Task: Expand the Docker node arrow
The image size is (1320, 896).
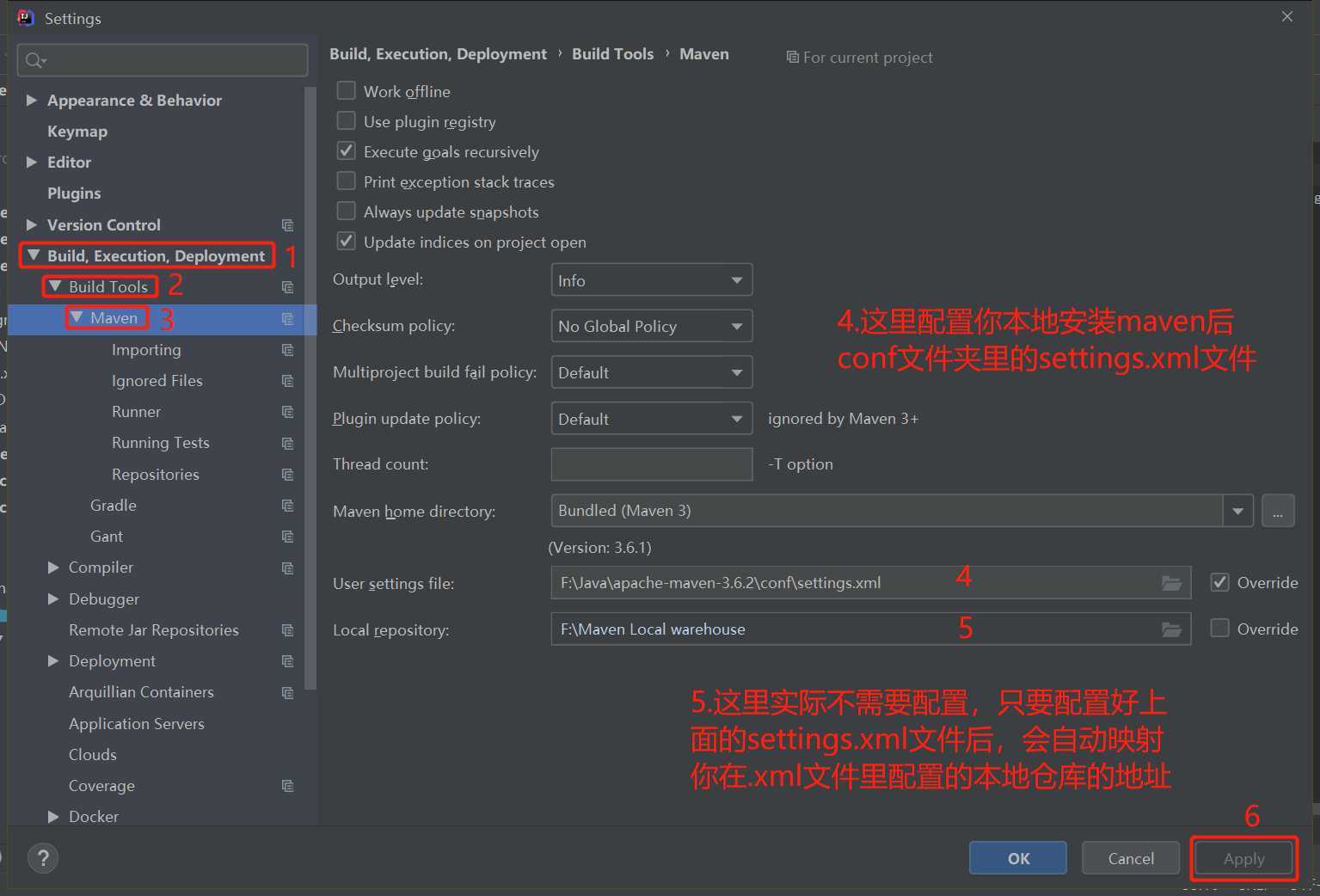Action: click(53, 816)
